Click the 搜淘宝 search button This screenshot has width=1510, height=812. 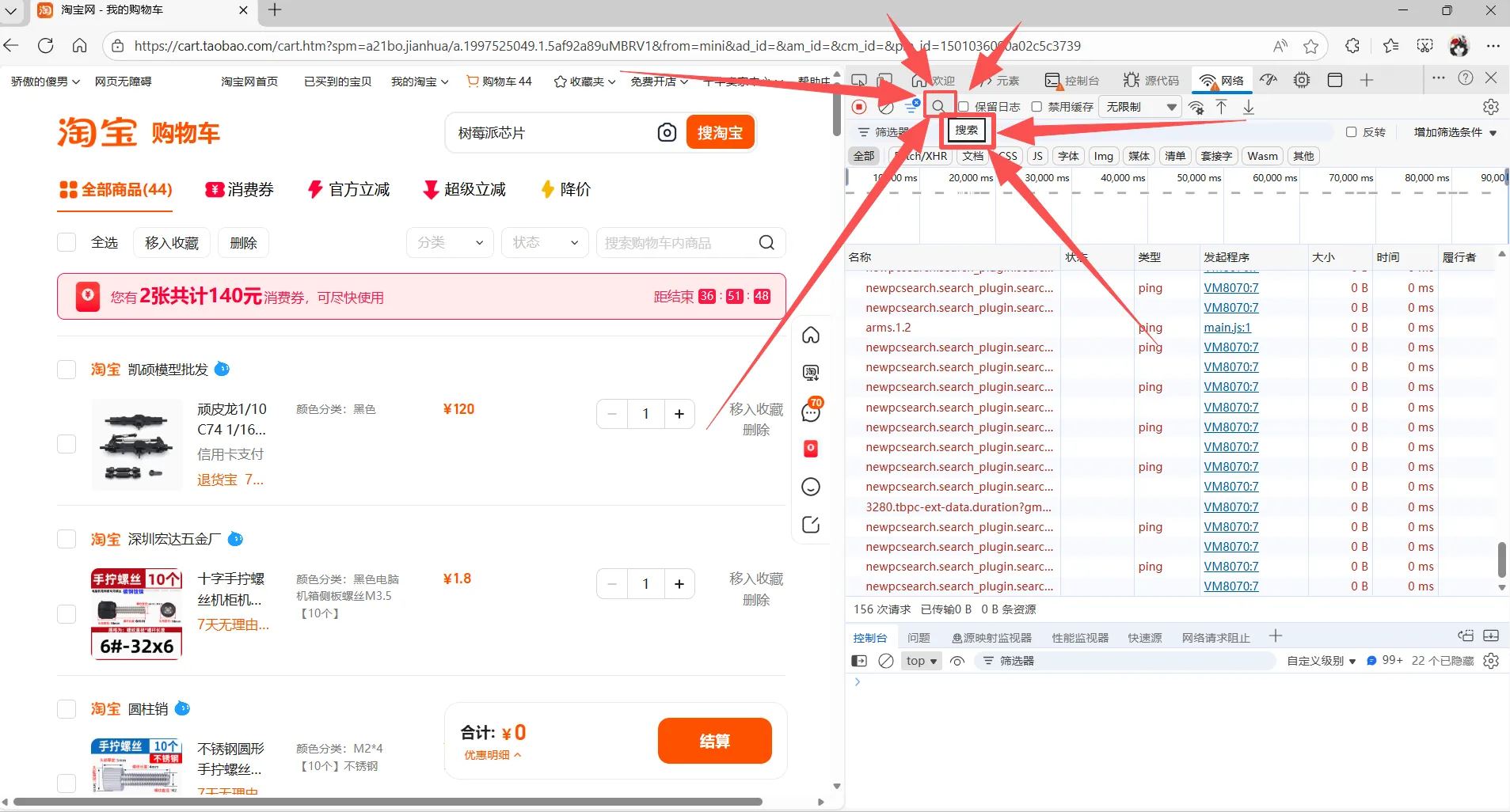[x=720, y=132]
